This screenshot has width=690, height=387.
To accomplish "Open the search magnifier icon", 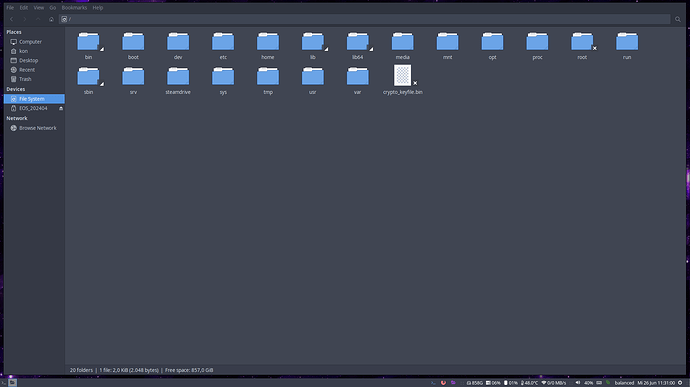I will point(678,19).
